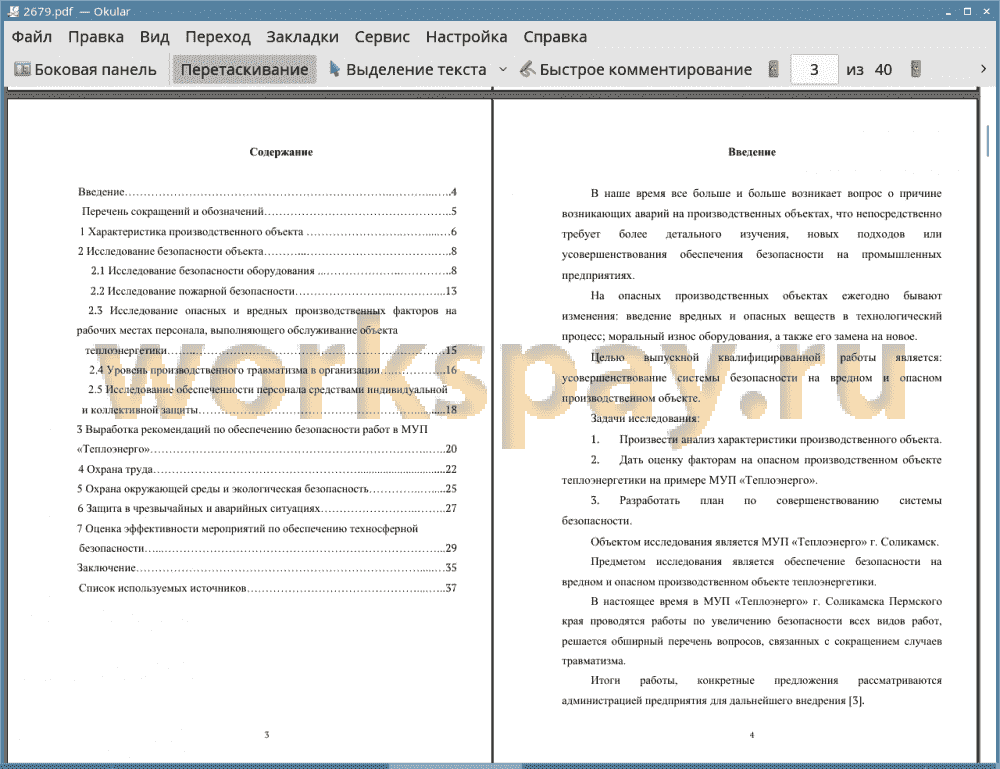
Task: Click Быстрое комментирование quick annotation button
Action: coord(636,70)
